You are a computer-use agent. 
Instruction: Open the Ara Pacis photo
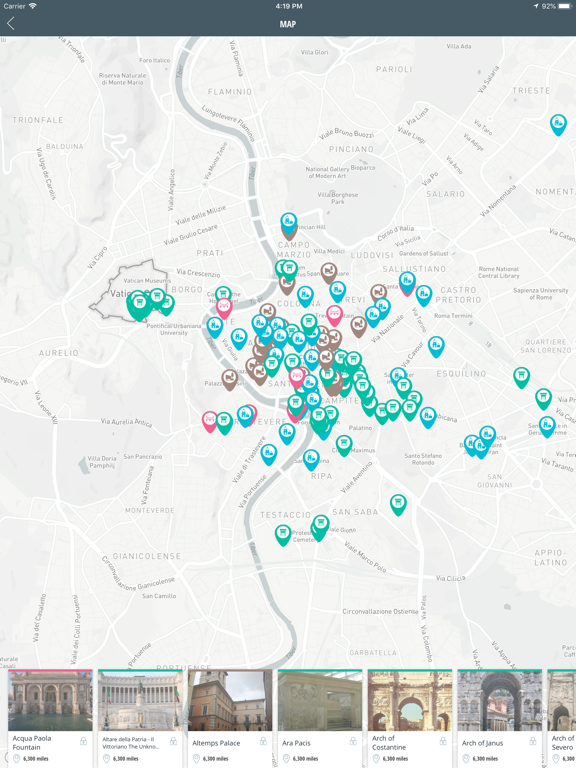[x=320, y=701]
